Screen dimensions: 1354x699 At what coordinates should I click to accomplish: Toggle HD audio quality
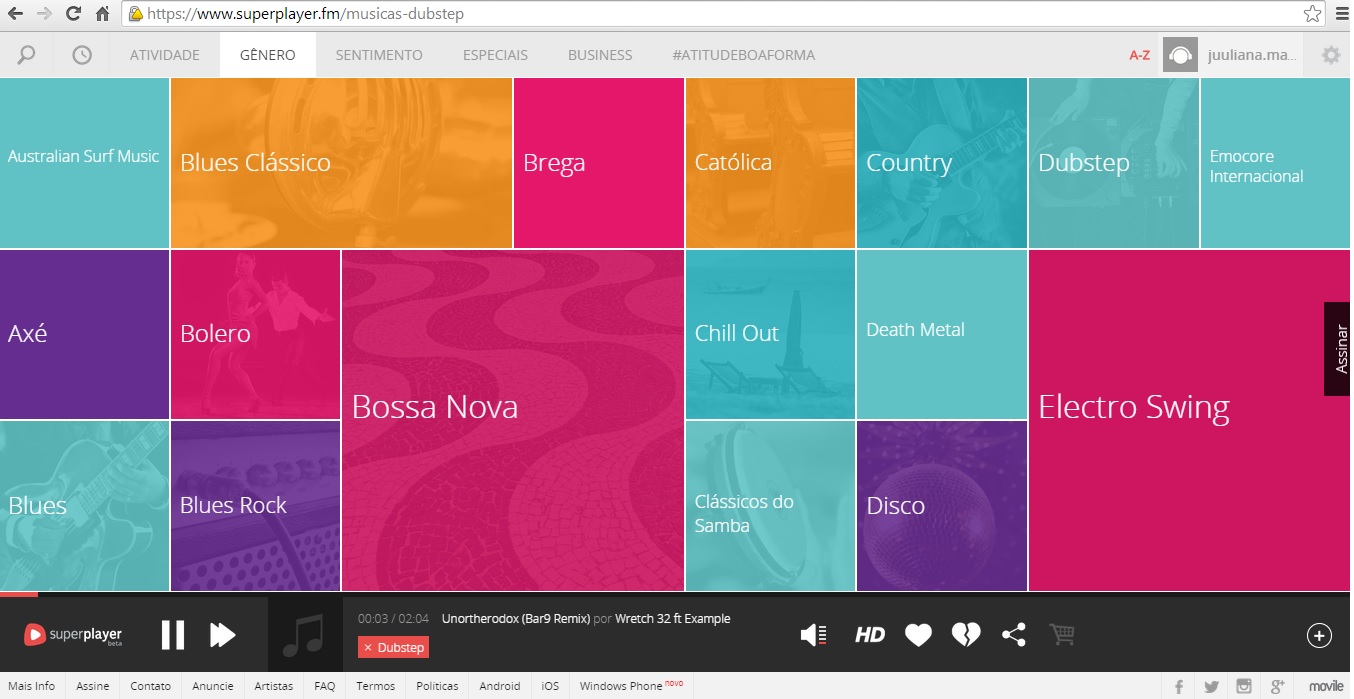[x=869, y=635]
